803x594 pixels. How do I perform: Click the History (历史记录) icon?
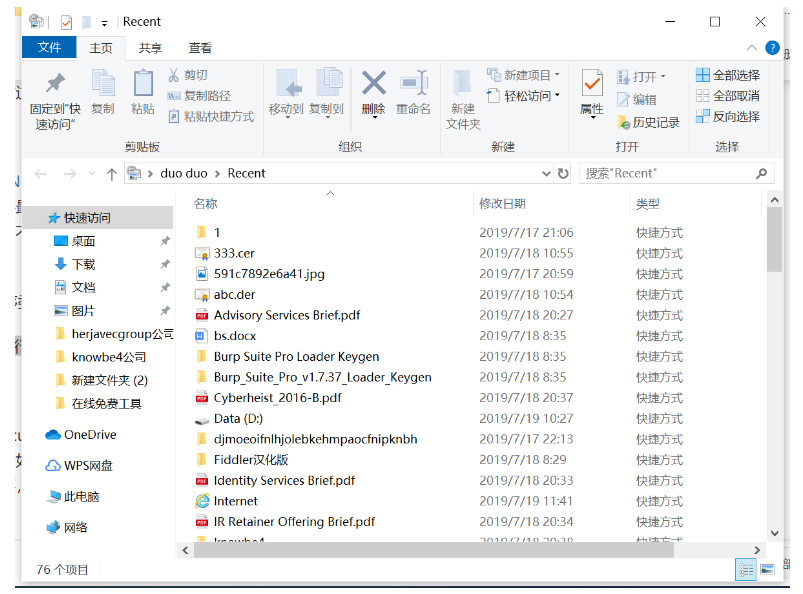tap(623, 122)
